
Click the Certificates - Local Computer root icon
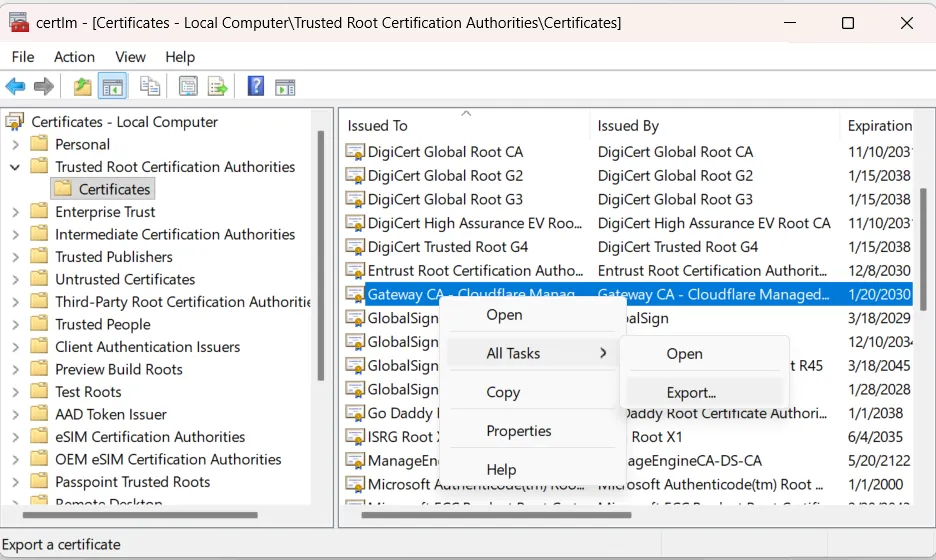pyautogui.click(x=15, y=122)
